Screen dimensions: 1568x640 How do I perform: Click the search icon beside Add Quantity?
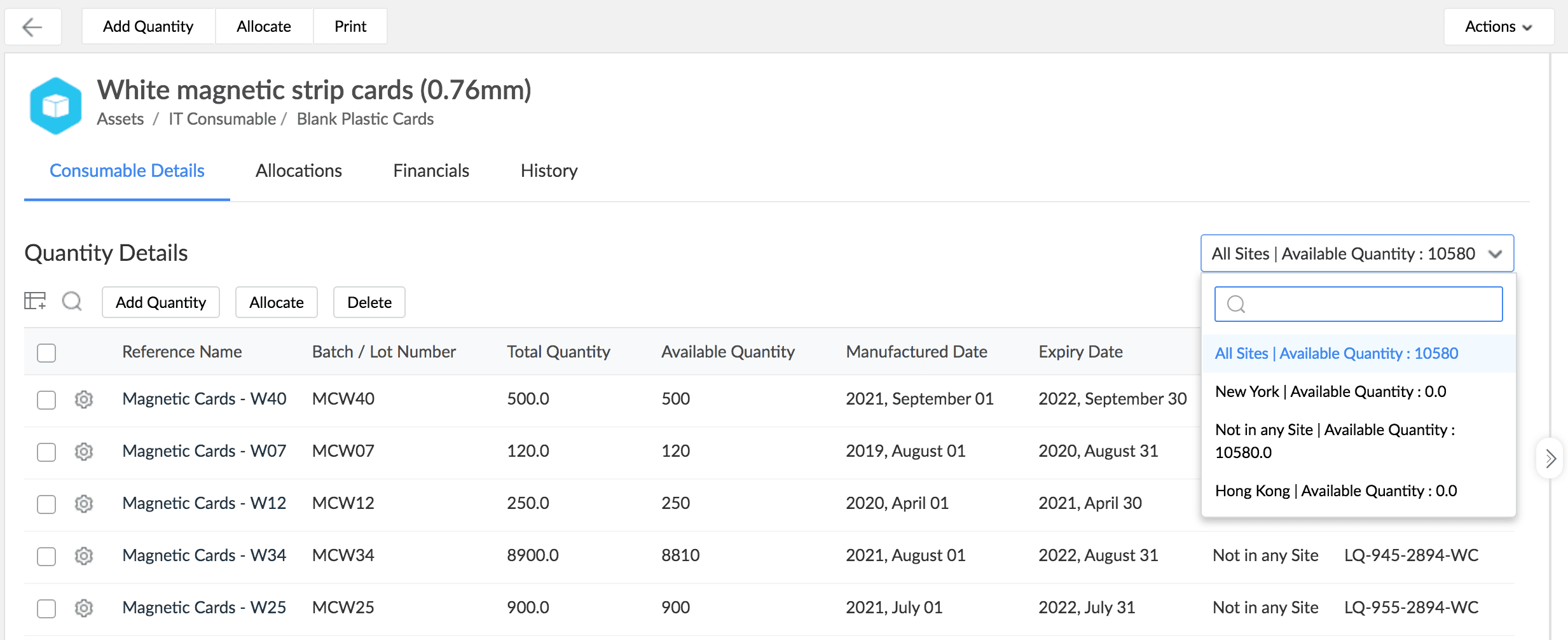[x=72, y=301]
